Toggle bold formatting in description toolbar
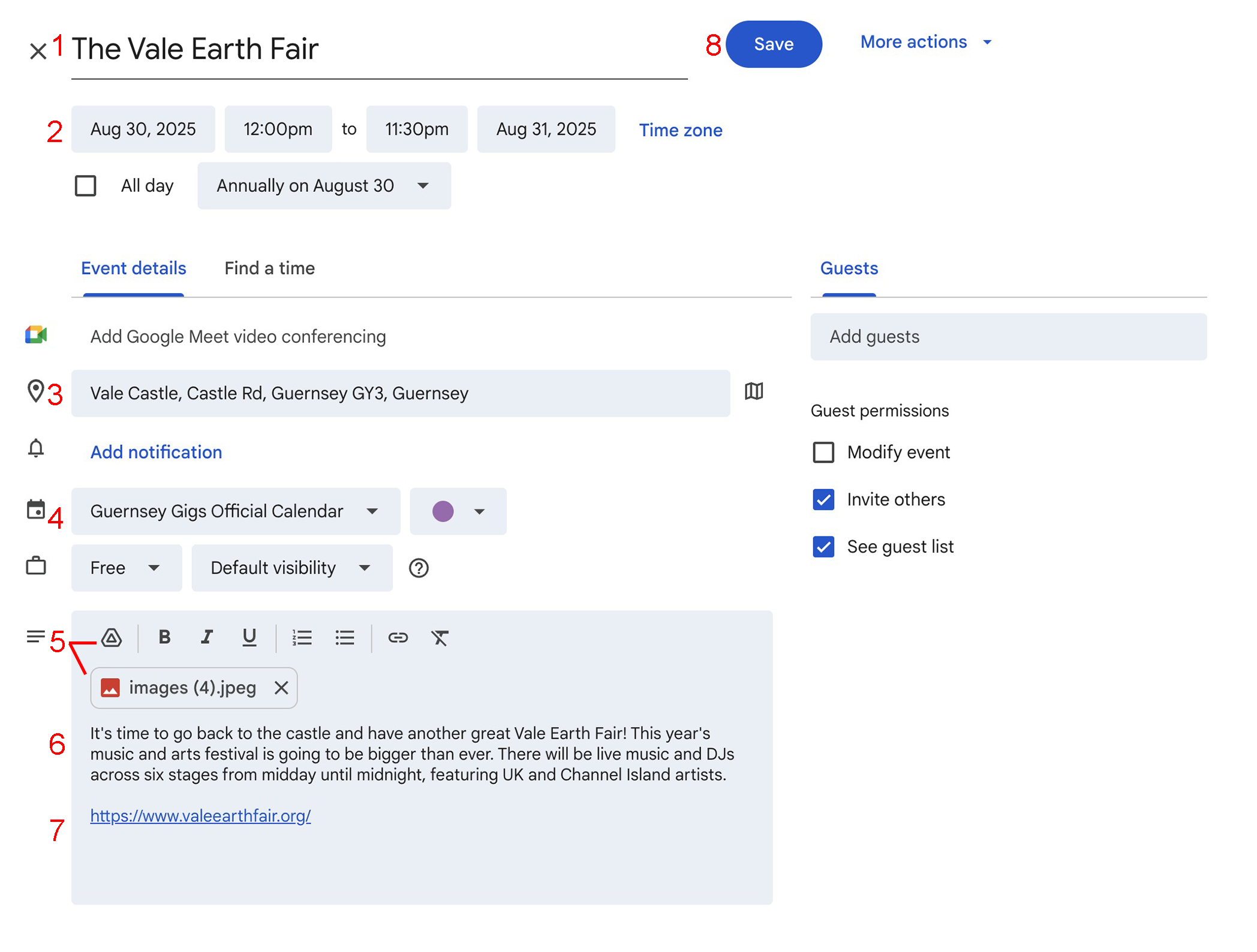1257x952 pixels. point(164,637)
